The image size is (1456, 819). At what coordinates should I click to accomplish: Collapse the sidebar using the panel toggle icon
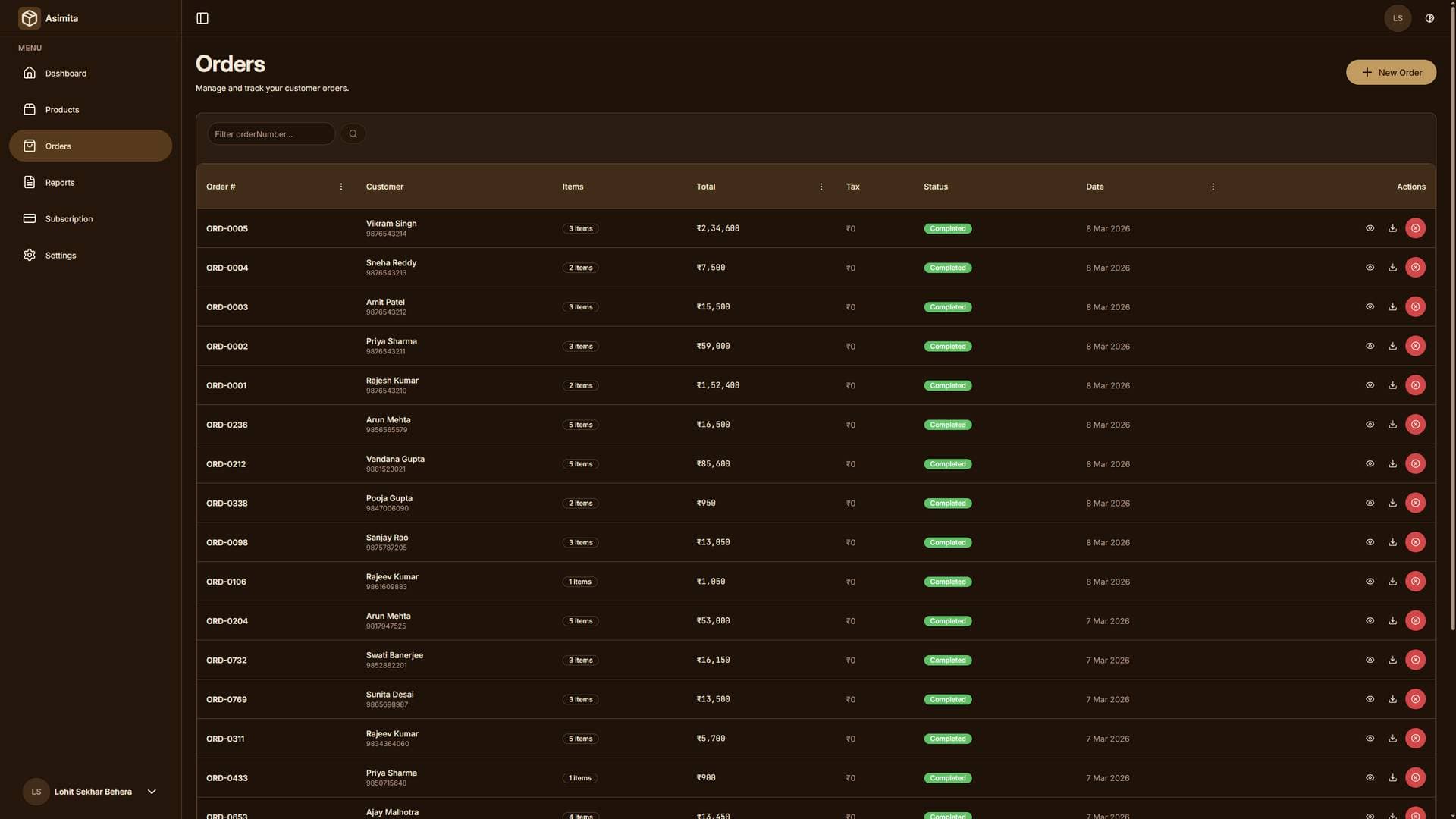(202, 17)
